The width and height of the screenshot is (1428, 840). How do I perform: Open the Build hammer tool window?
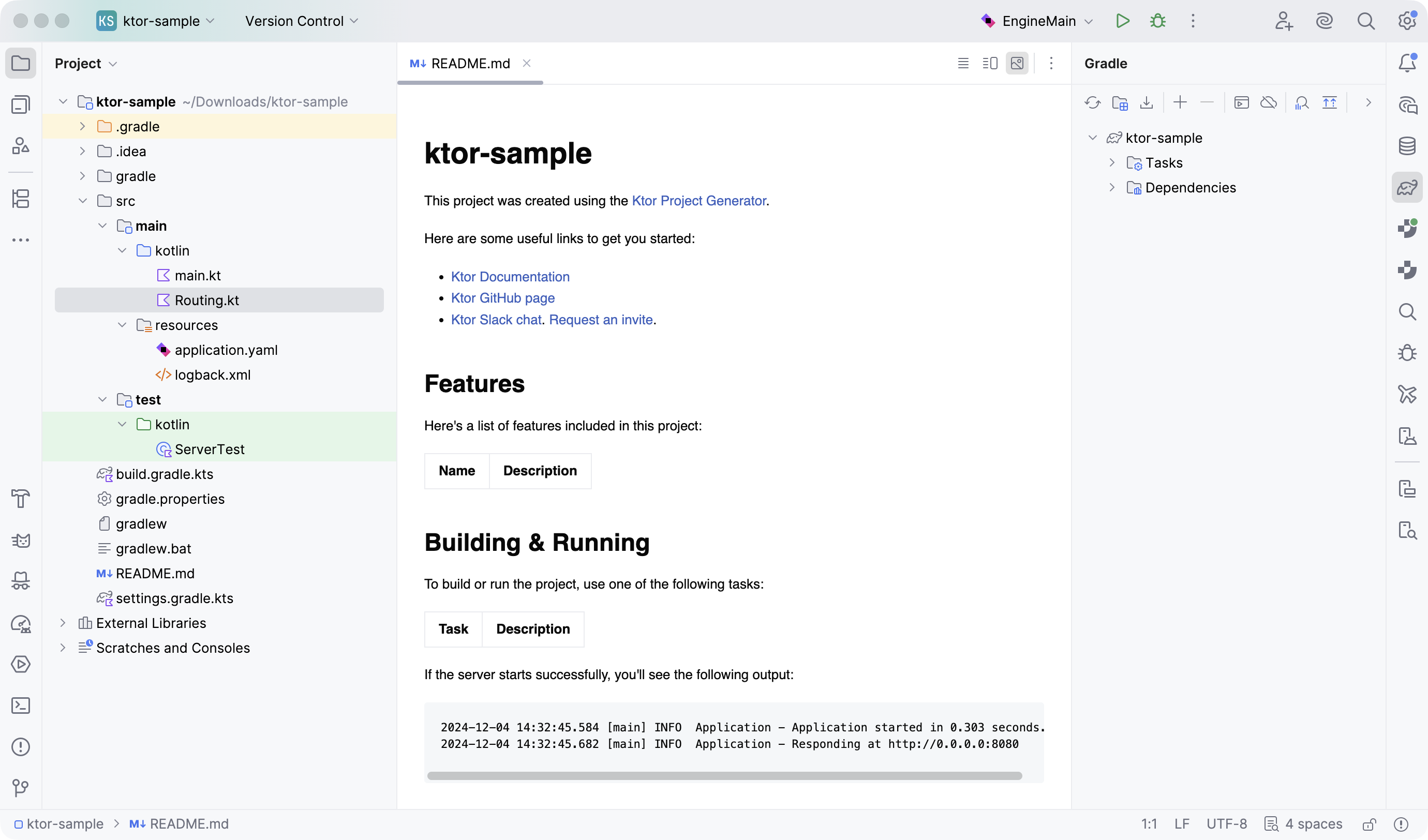(x=20, y=499)
